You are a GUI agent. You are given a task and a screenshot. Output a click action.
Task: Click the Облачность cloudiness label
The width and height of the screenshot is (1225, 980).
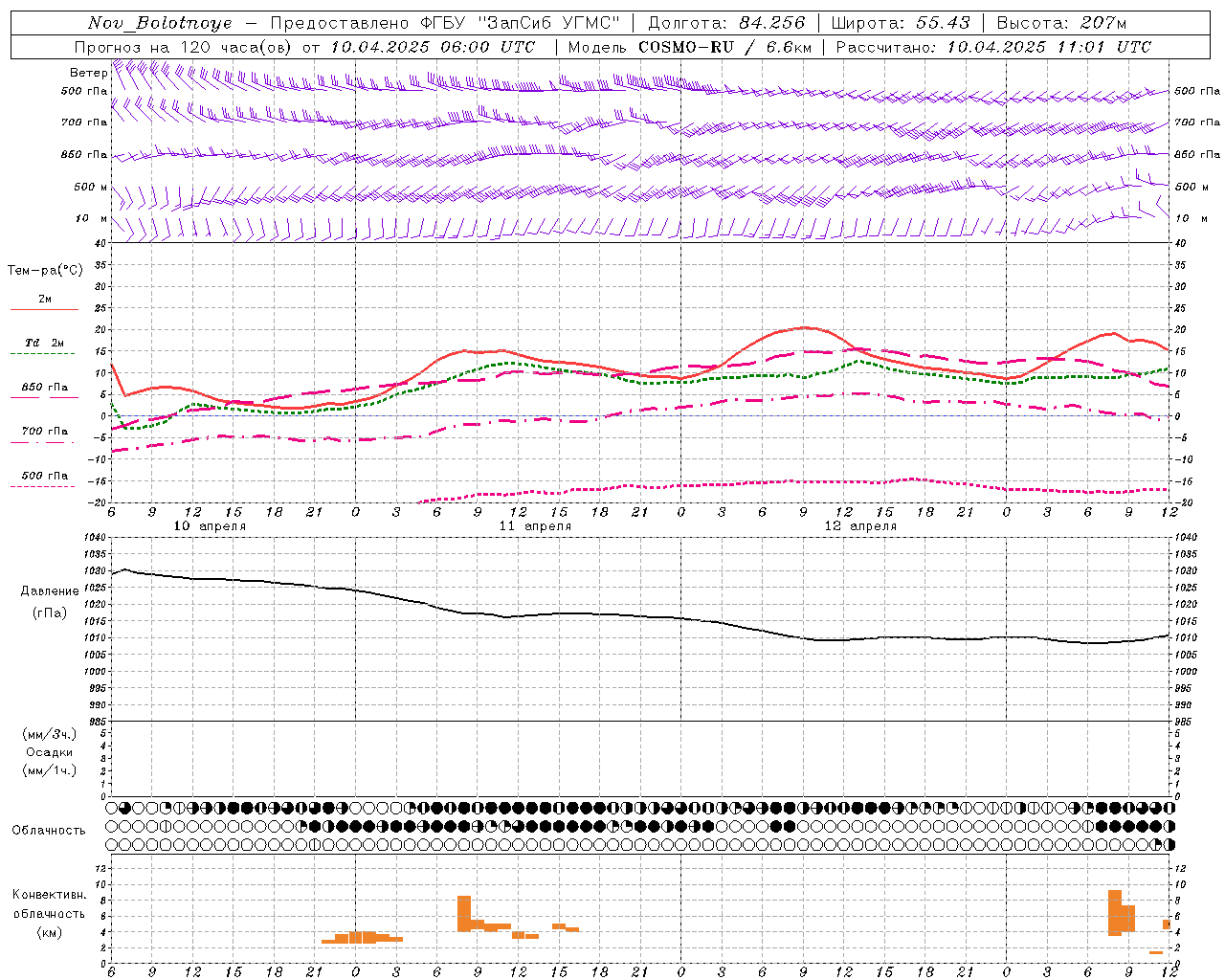(49, 831)
